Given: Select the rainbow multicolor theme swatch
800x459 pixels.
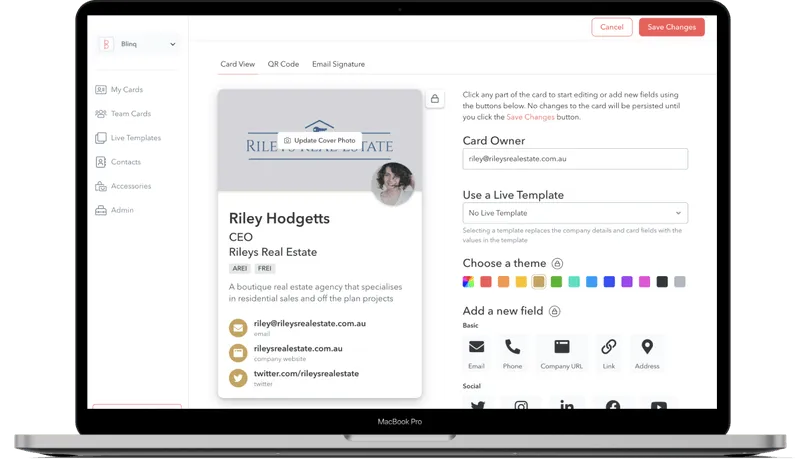Looking at the screenshot, I should [468, 282].
